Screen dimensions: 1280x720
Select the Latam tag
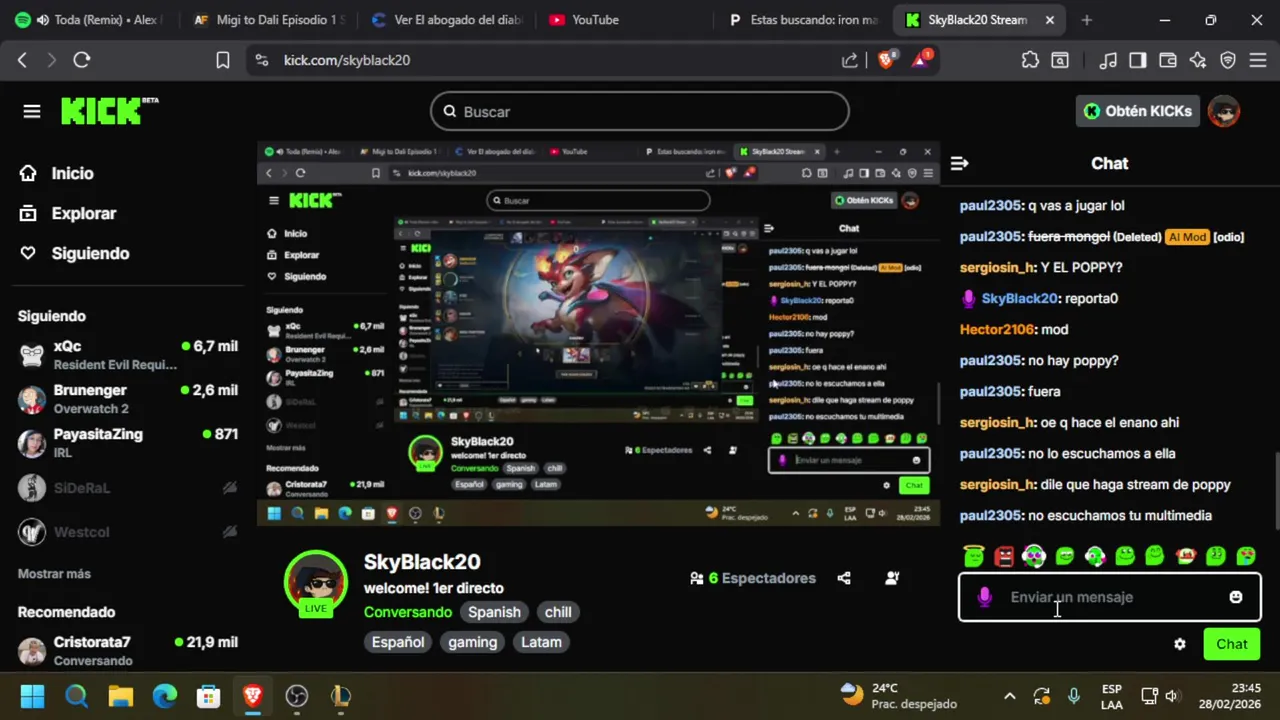pos(541,642)
